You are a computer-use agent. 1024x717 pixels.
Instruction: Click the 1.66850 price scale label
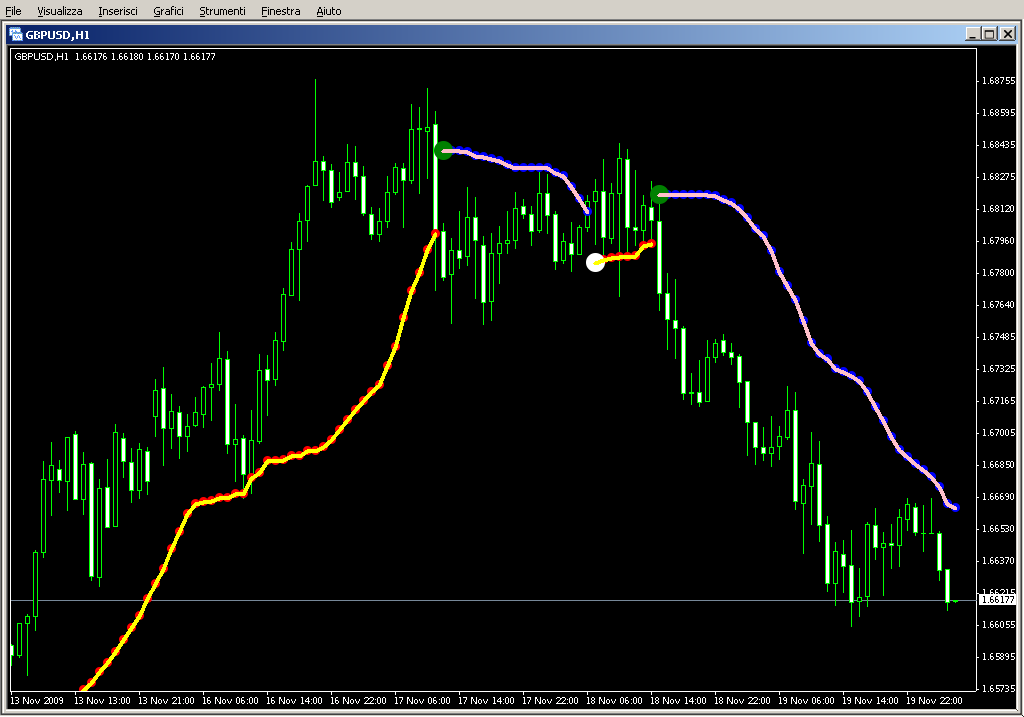click(999, 465)
